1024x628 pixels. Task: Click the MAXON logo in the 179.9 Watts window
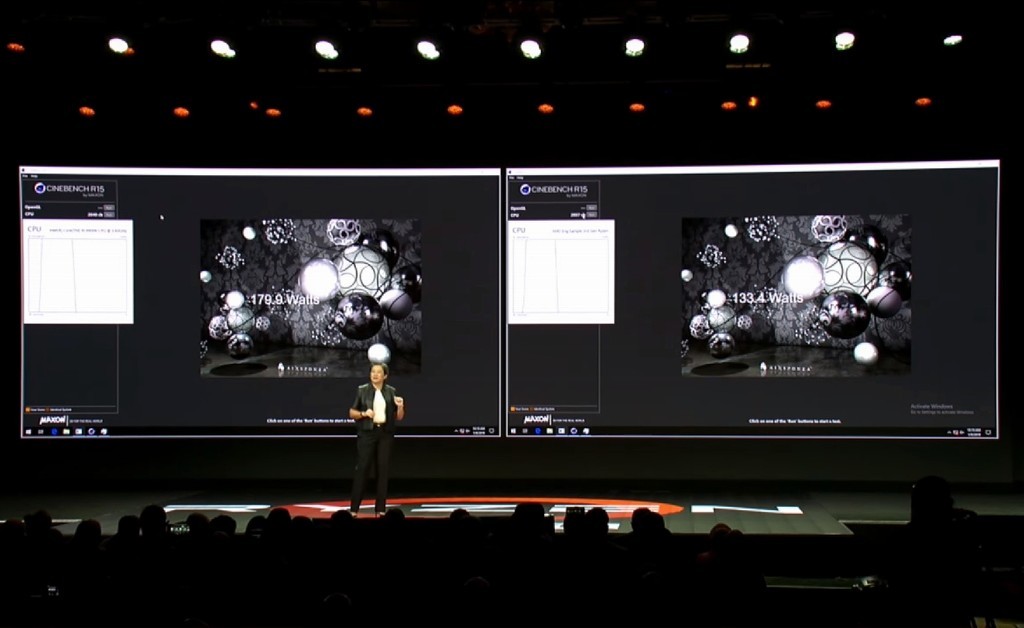[53, 420]
